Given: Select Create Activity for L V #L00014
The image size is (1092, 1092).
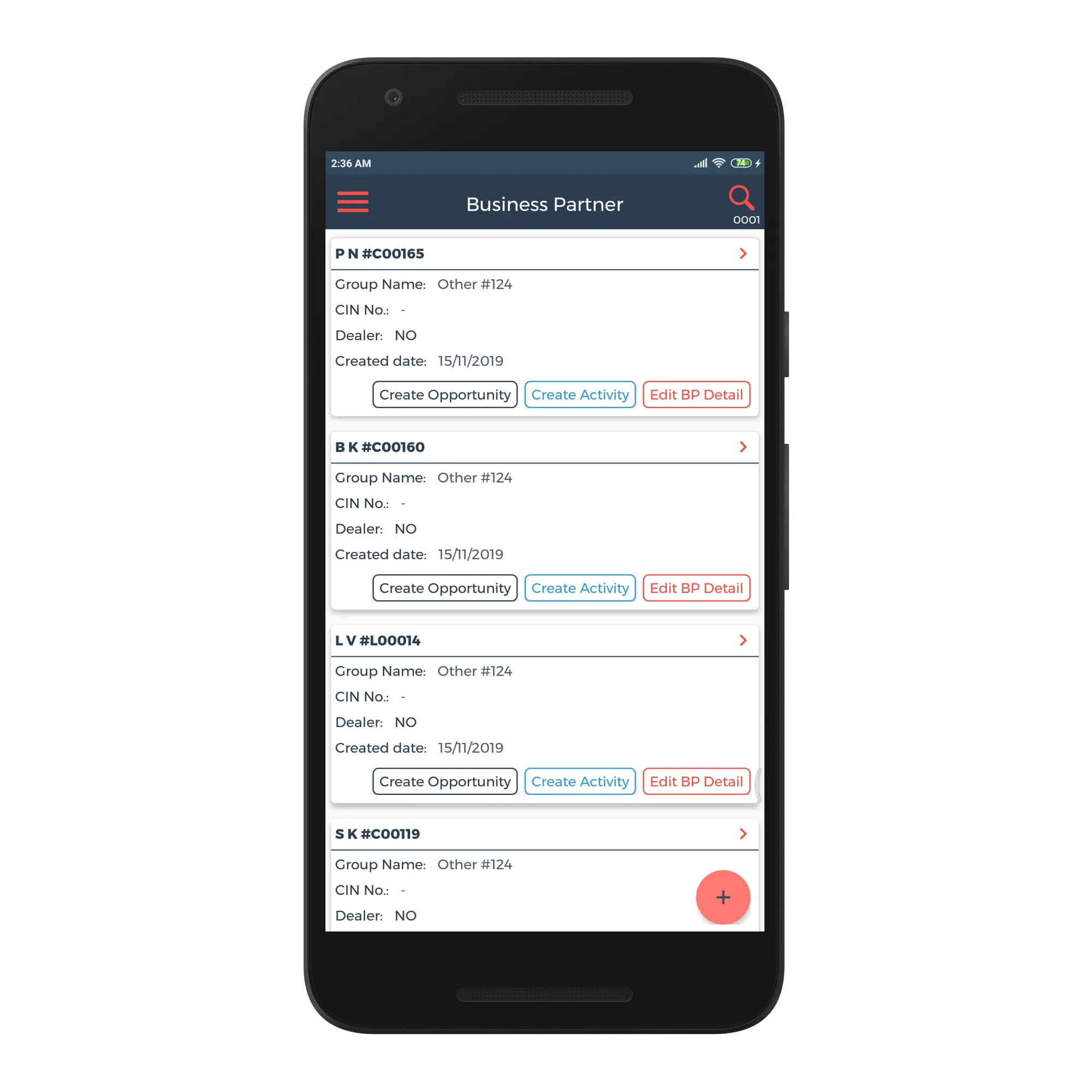Looking at the screenshot, I should [580, 782].
